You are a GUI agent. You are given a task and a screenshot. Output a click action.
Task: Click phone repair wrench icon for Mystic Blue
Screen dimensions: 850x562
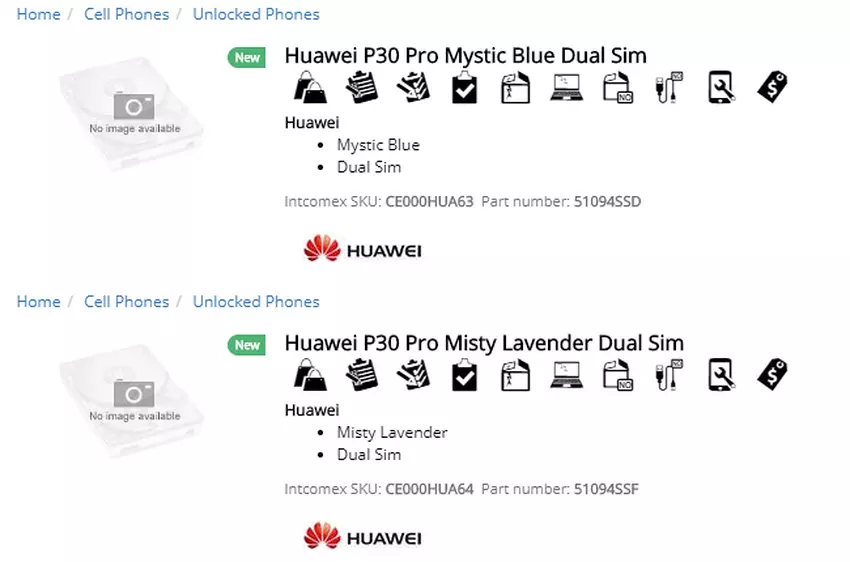722,87
